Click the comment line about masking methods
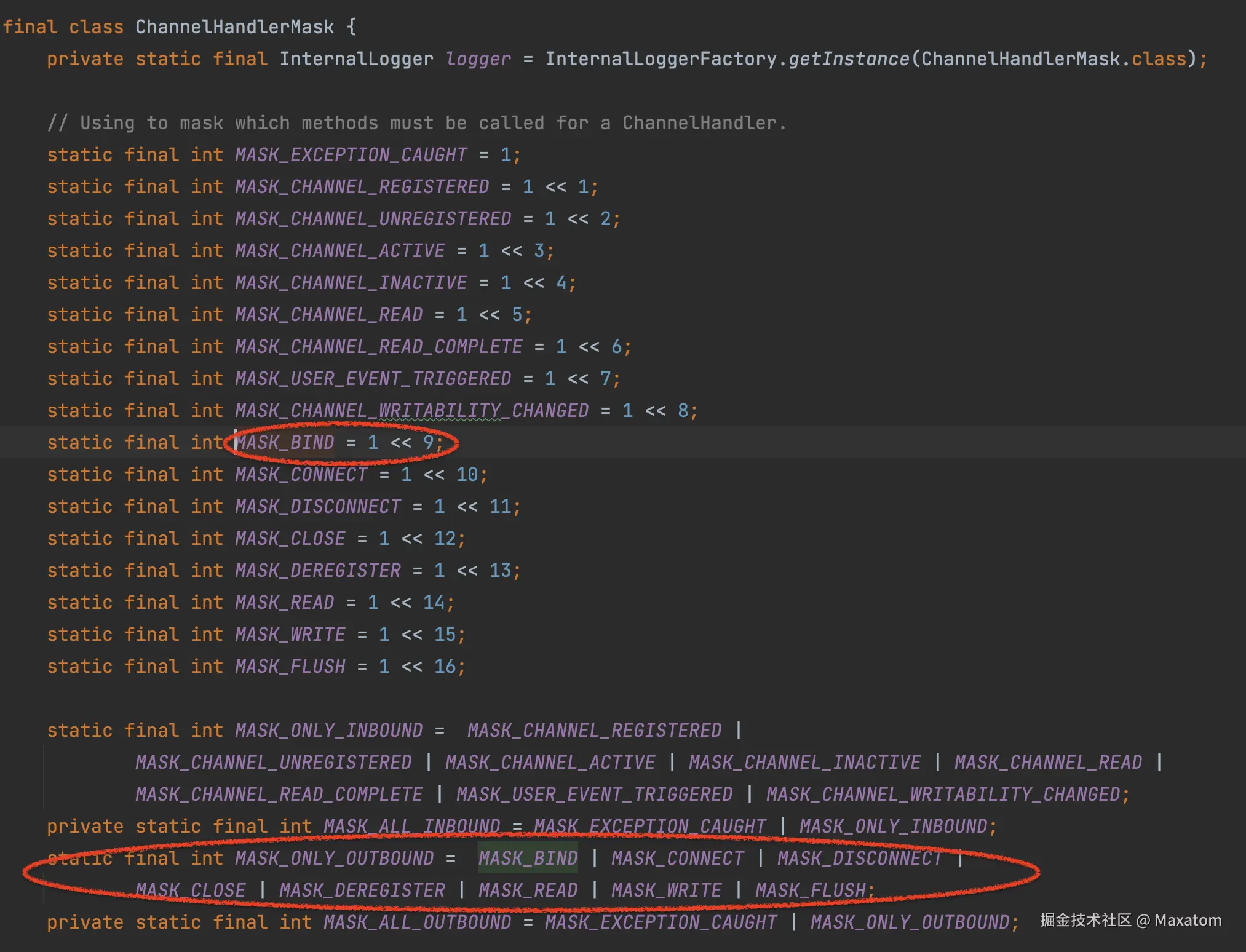The image size is (1246, 952). click(417, 123)
